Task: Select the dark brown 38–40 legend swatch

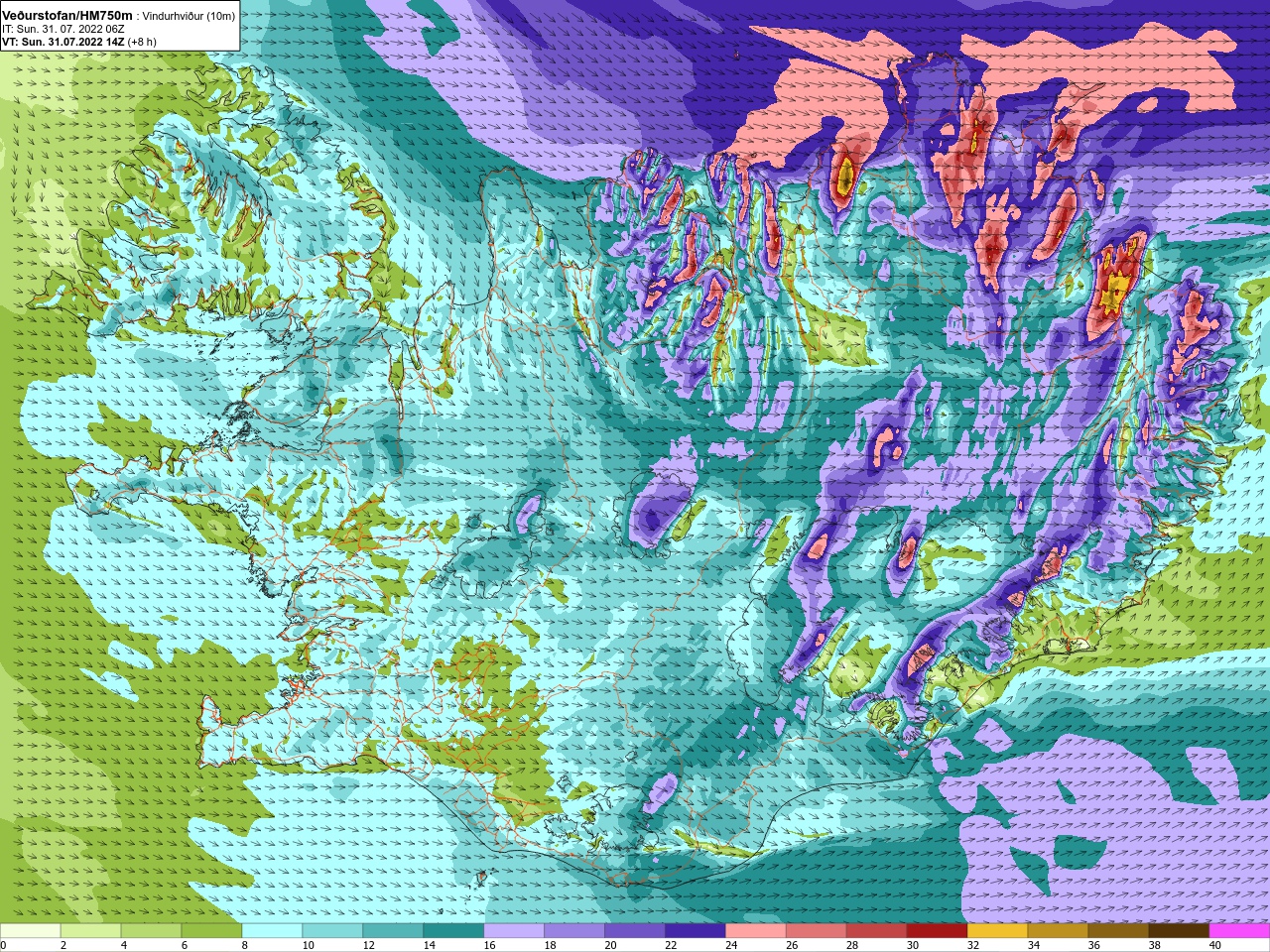Action: click(x=1181, y=930)
